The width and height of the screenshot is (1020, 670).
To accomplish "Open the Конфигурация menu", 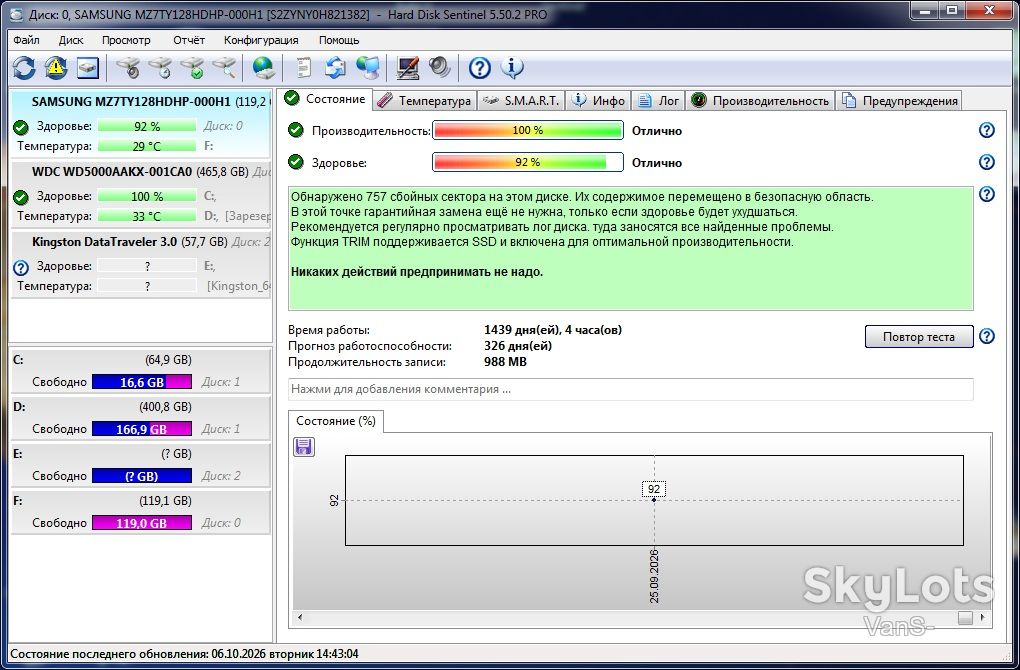I will [261, 40].
